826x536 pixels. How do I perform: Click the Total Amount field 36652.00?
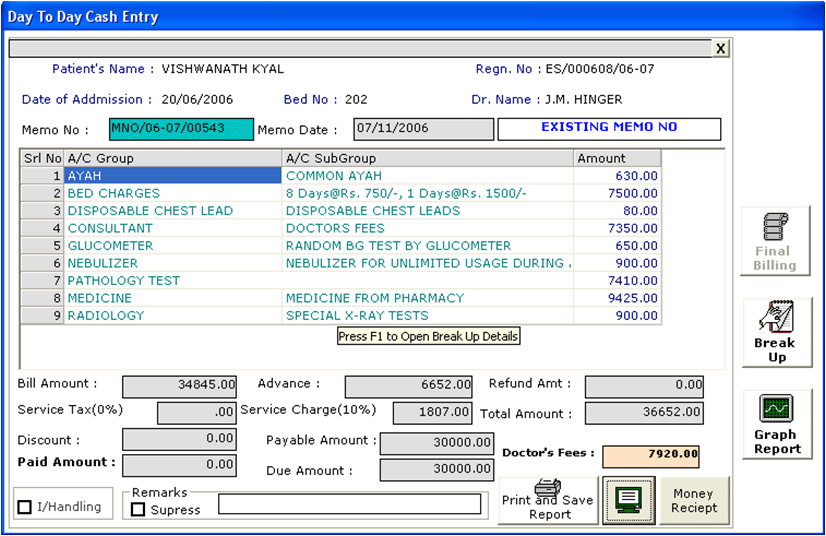[644, 413]
